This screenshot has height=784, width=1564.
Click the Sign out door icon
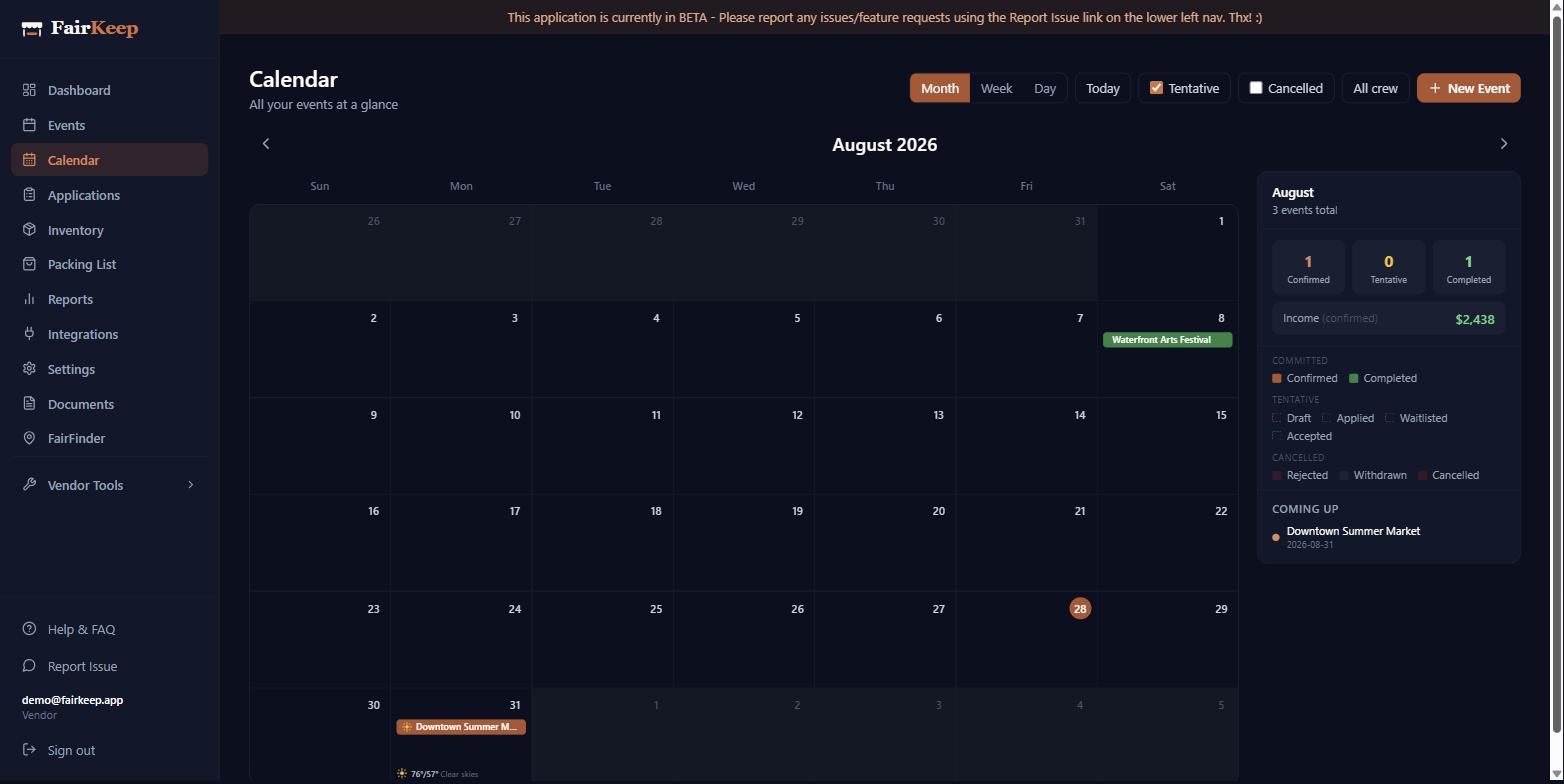click(29, 750)
